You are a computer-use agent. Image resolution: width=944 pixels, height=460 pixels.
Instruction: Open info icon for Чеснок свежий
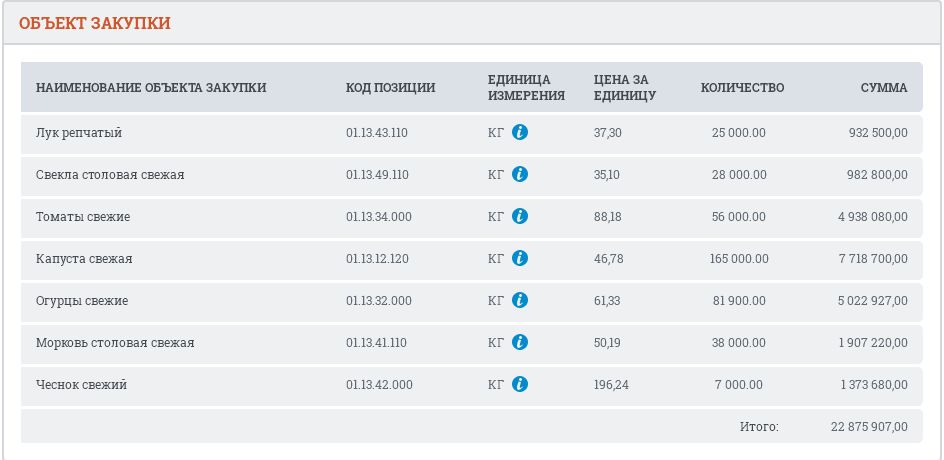[520, 384]
